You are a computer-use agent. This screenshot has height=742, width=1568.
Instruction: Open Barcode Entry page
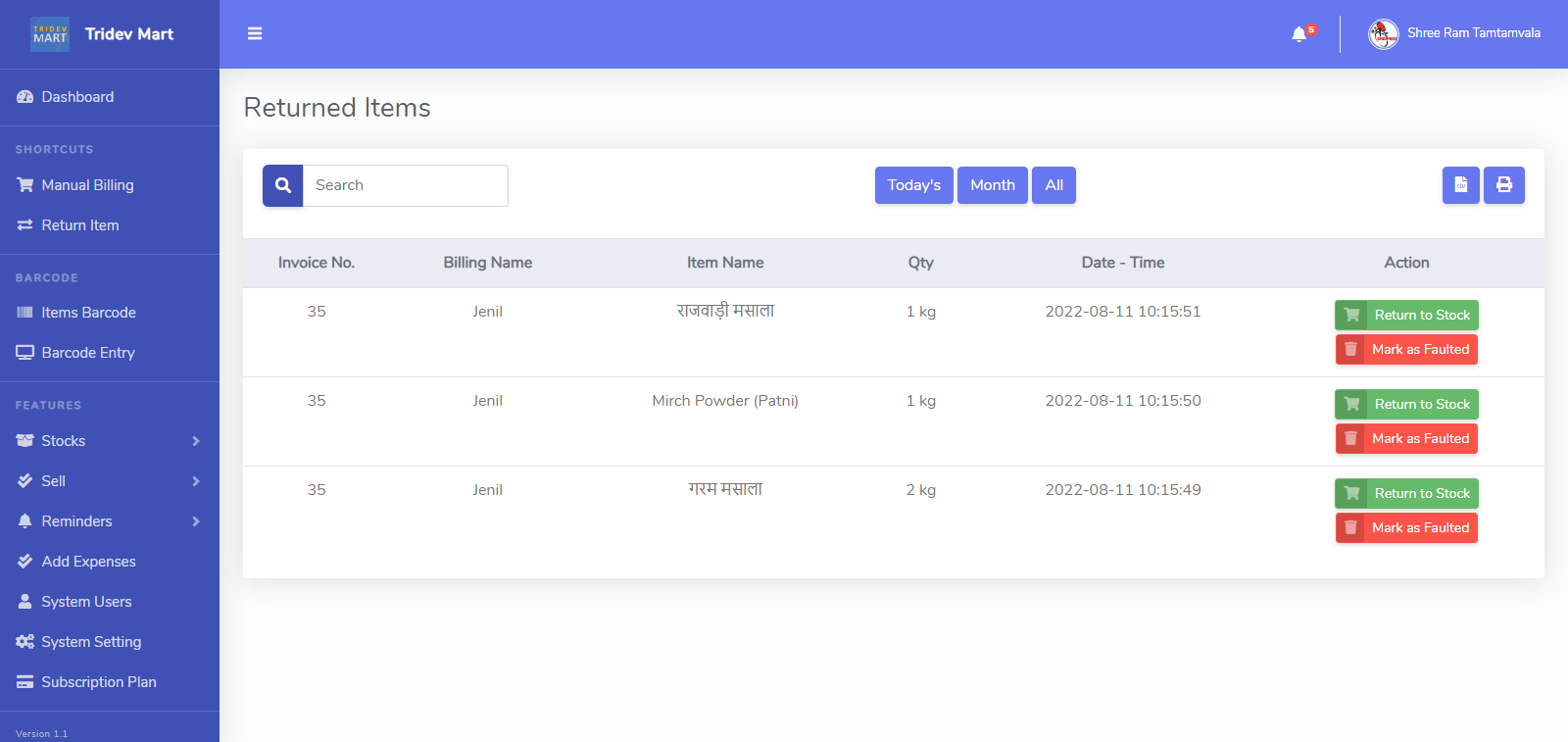pyautogui.click(x=110, y=353)
